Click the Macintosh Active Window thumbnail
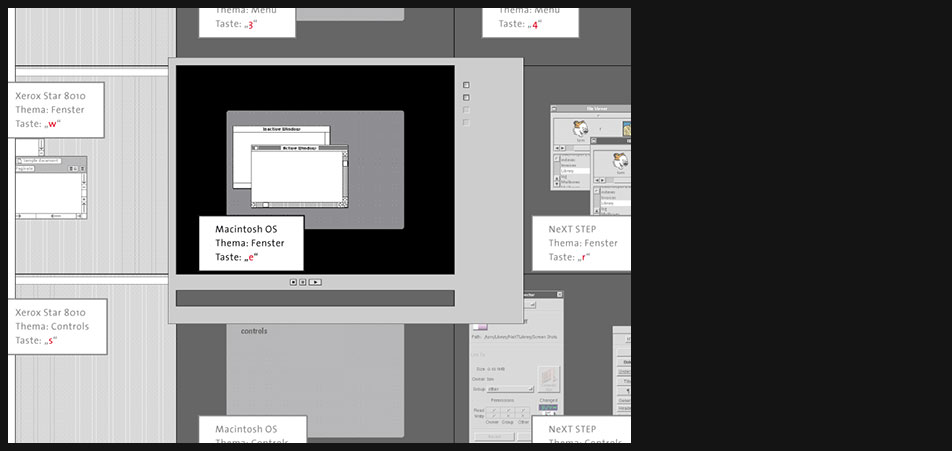Screen dimensions: 952x451 (x=298, y=178)
